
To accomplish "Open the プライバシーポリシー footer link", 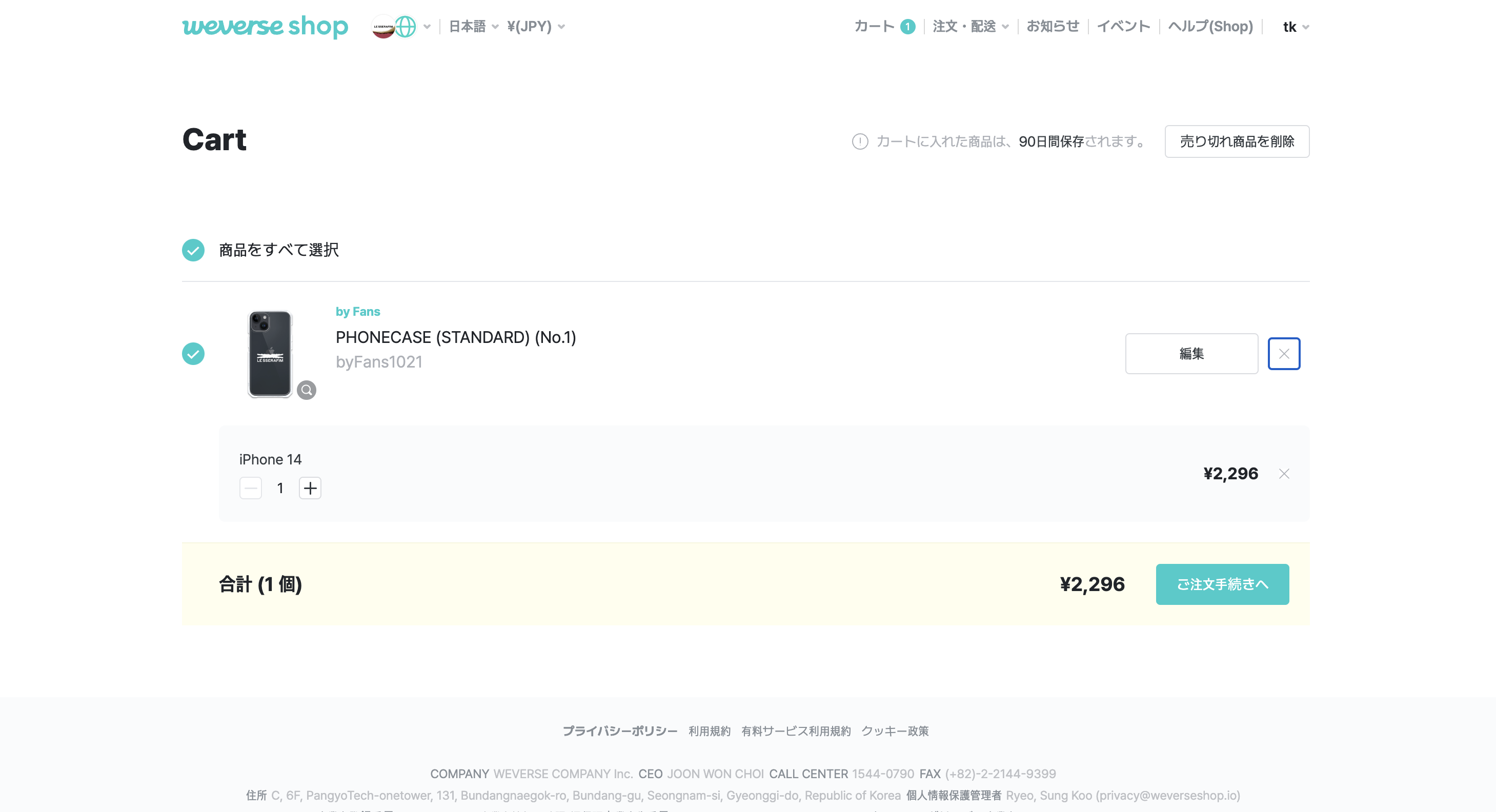I will (620, 732).
